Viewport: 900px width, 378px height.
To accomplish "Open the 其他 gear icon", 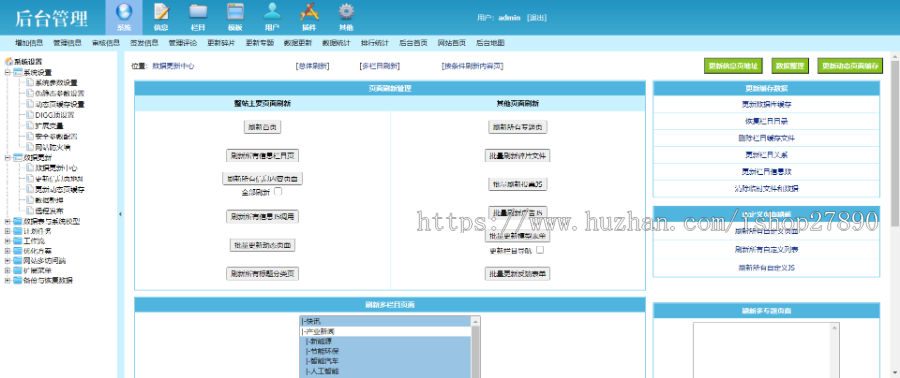I will pyautogui.click(x=346, y=12).
